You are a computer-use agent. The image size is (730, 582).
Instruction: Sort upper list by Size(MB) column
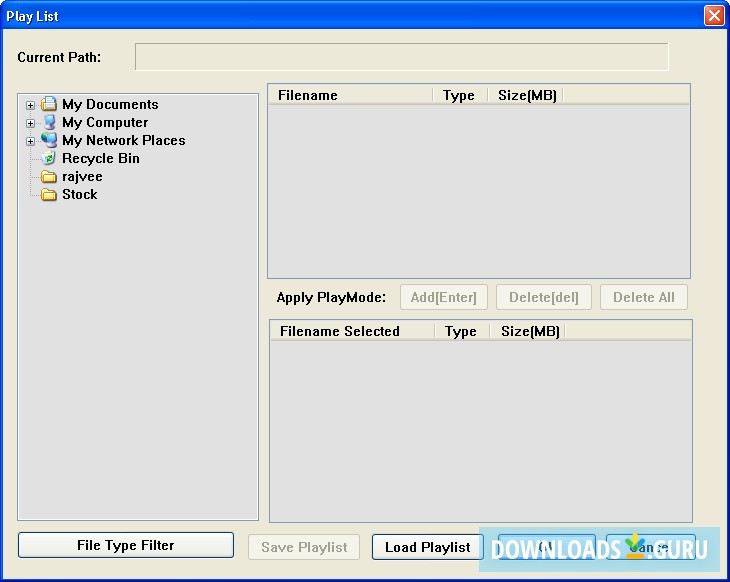click(526, 95)
